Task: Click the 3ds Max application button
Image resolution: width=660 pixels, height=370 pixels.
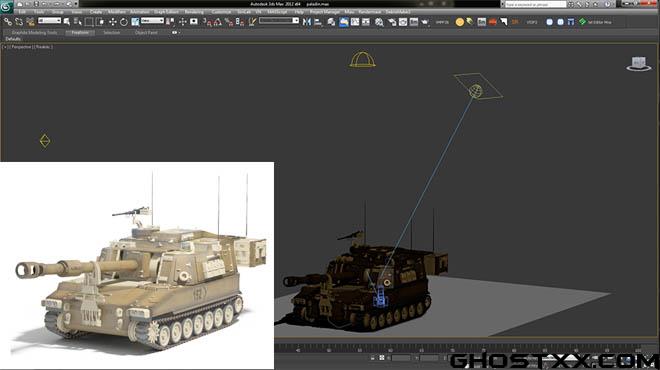Action: tap(6, 6)
